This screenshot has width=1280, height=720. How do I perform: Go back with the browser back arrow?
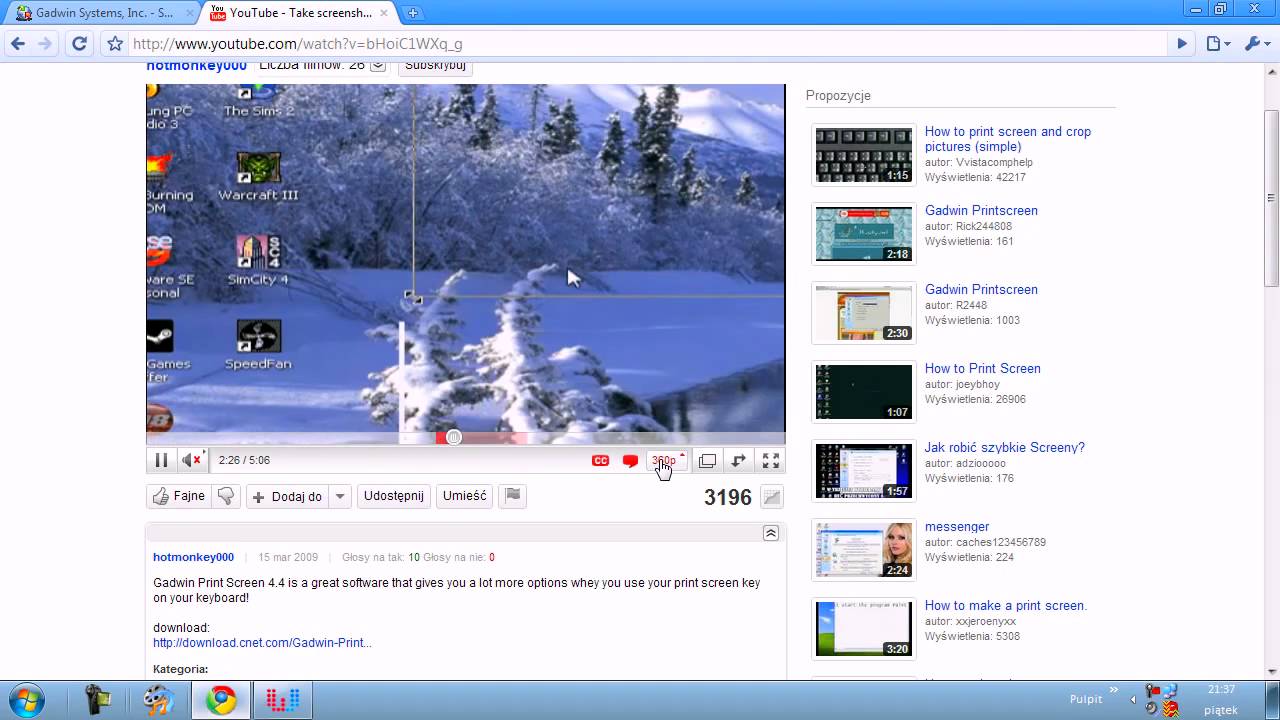click(x=17, y=44)
